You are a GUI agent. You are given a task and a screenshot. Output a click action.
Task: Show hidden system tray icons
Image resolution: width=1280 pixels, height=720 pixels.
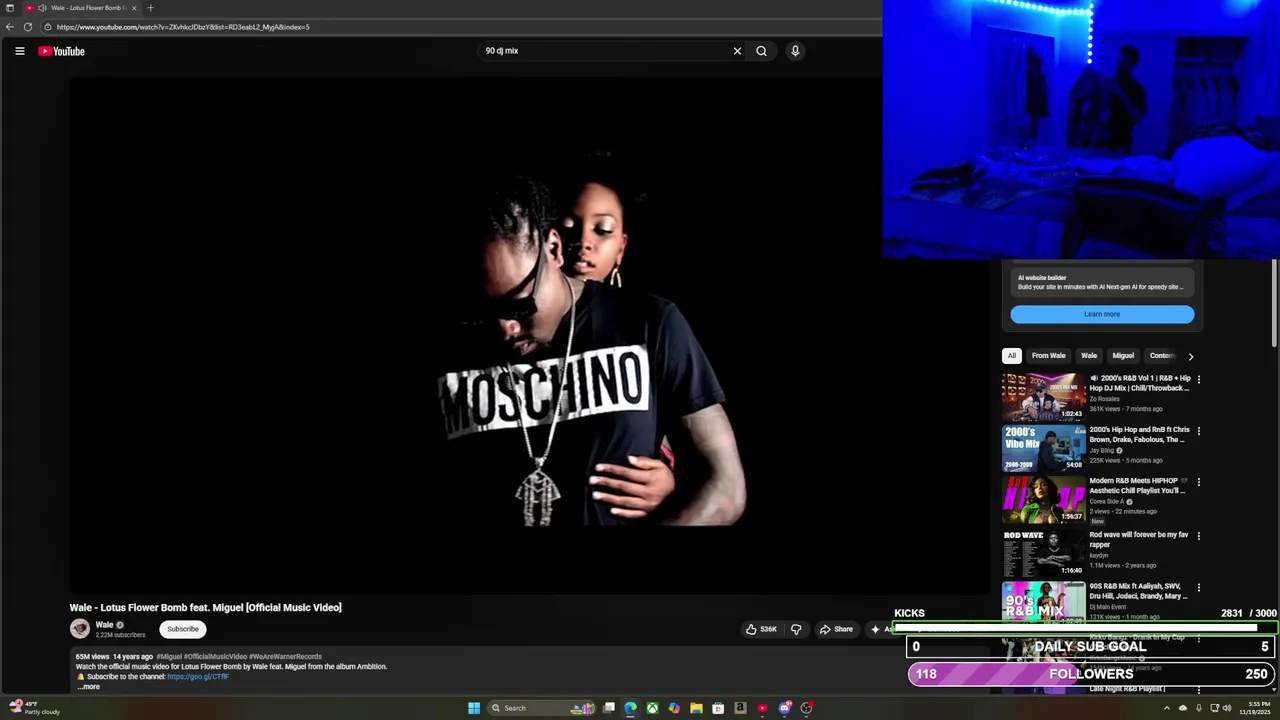click(1166, 708)
